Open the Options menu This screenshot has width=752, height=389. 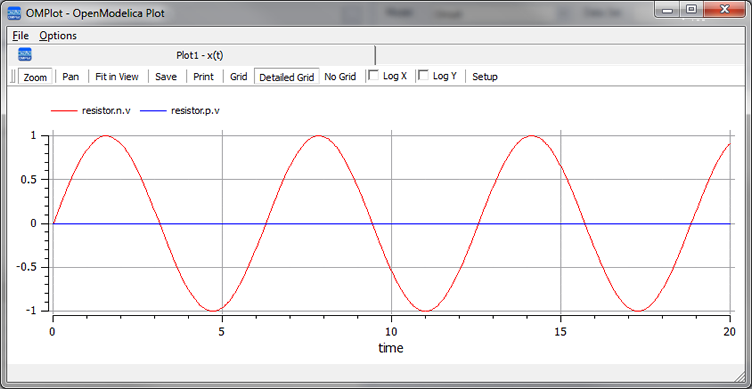[x=58, y=35]
